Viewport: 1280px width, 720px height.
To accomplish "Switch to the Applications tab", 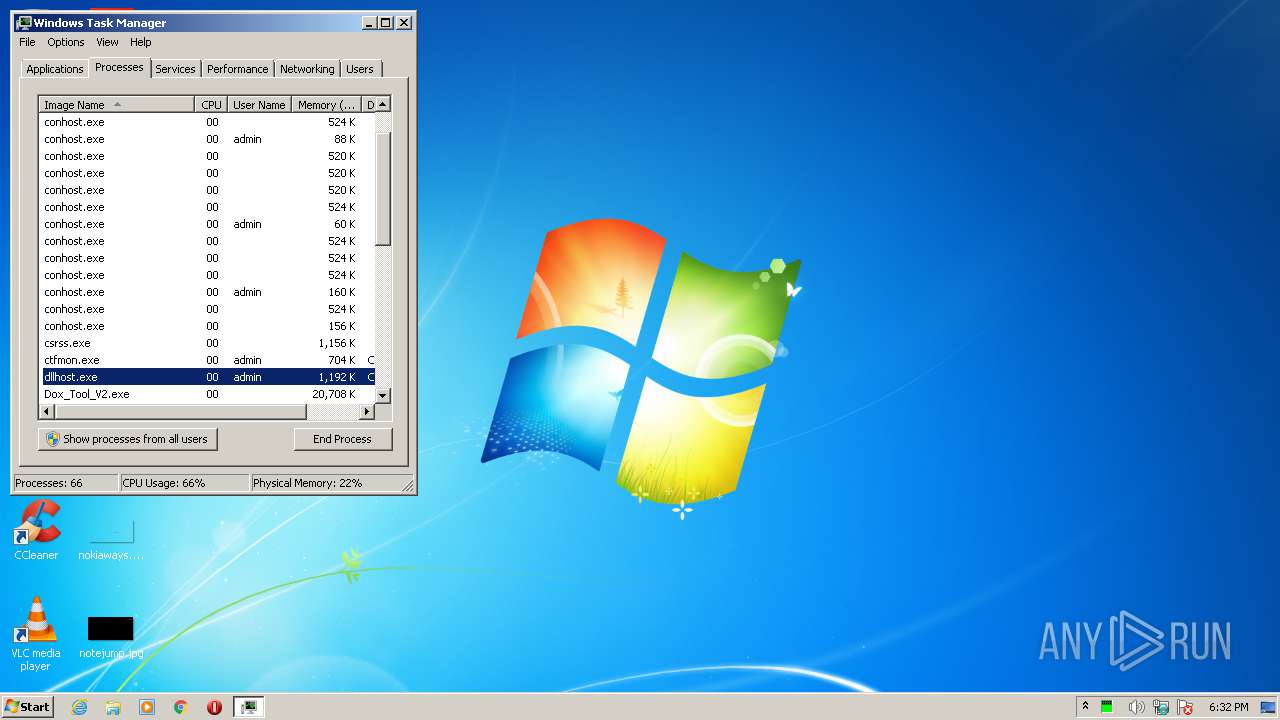I will [x=55, y=69].
